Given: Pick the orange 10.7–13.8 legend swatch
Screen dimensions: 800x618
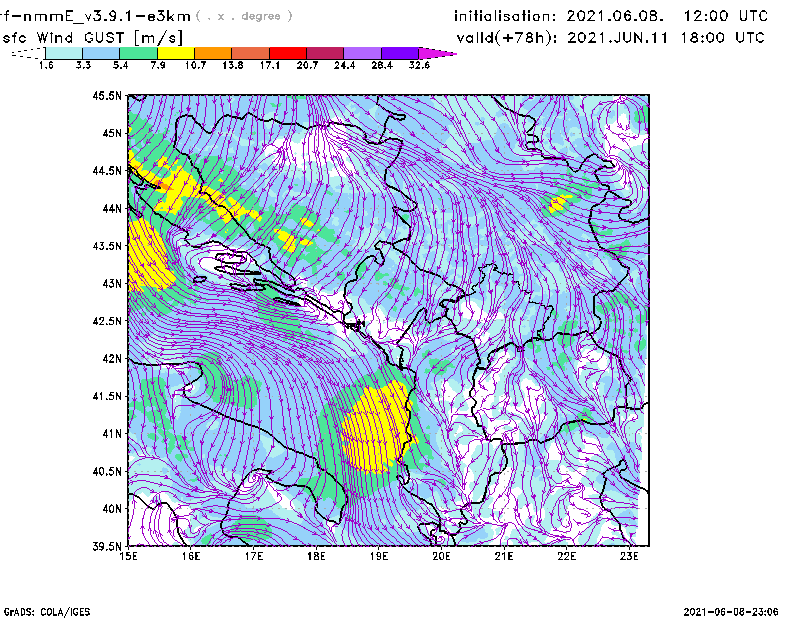Looking at the screenshot, I should (x=213, y=53).
